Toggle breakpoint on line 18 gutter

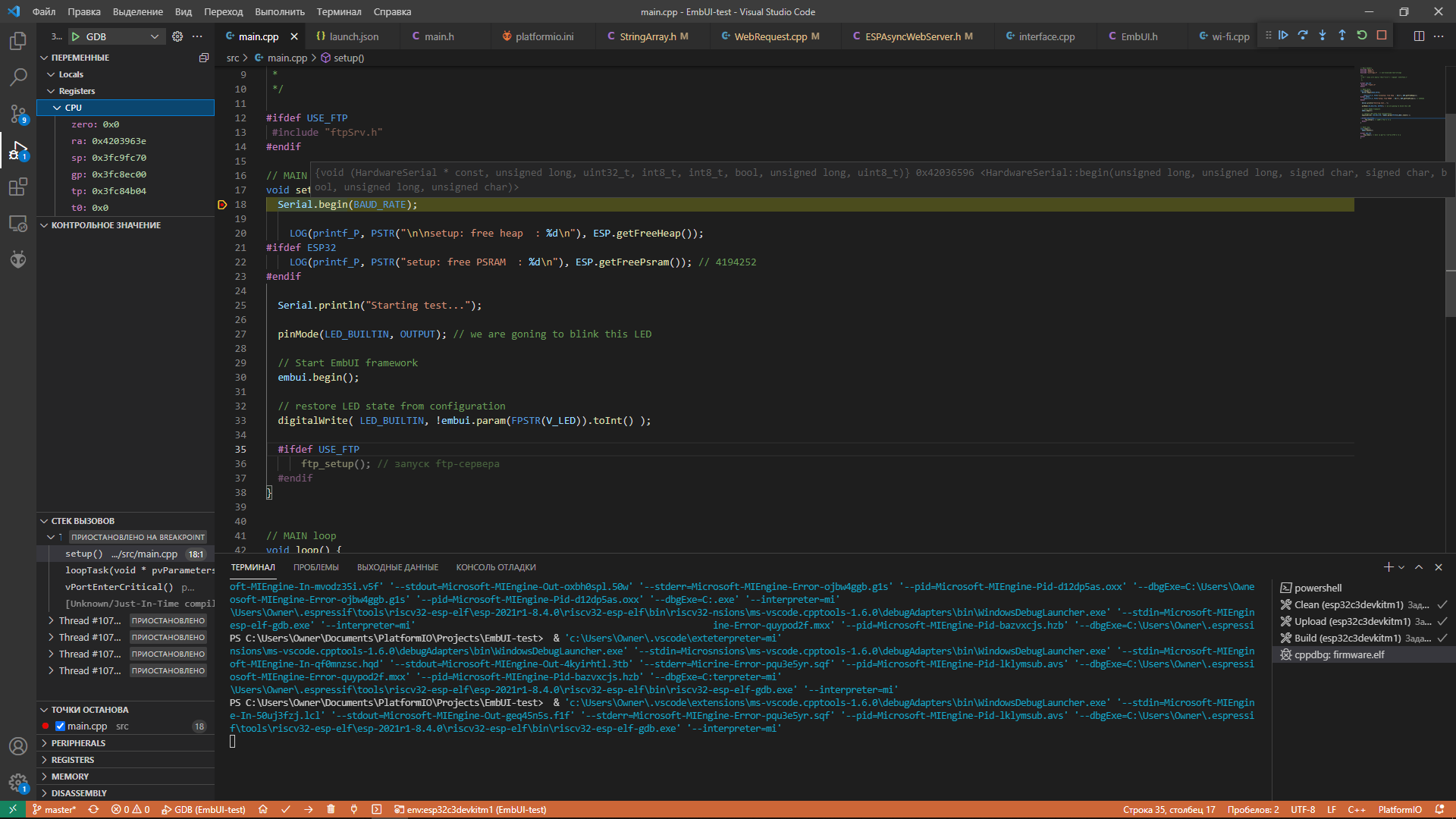coord(222,205)
